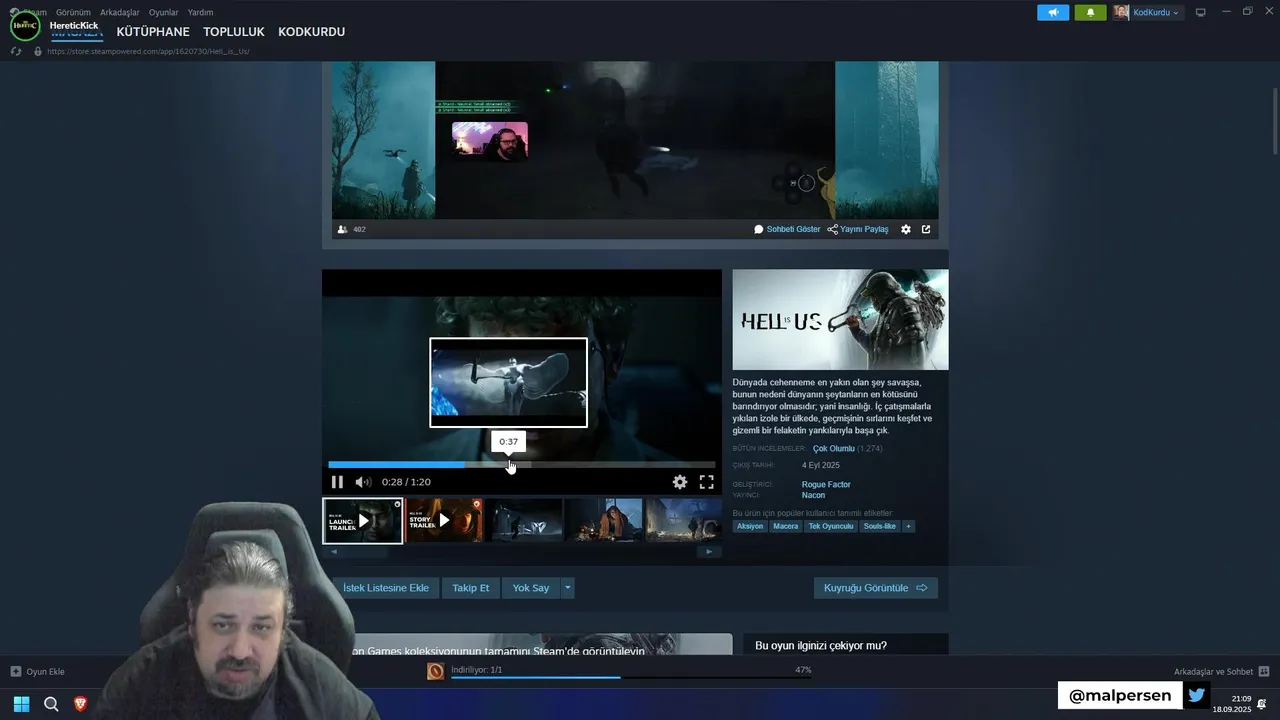This screenshot has width=1280, height=720.
Task: Click 'Bu oyun ilginizi çekiyor mu?' heading
Action: [x=821, y=646]
